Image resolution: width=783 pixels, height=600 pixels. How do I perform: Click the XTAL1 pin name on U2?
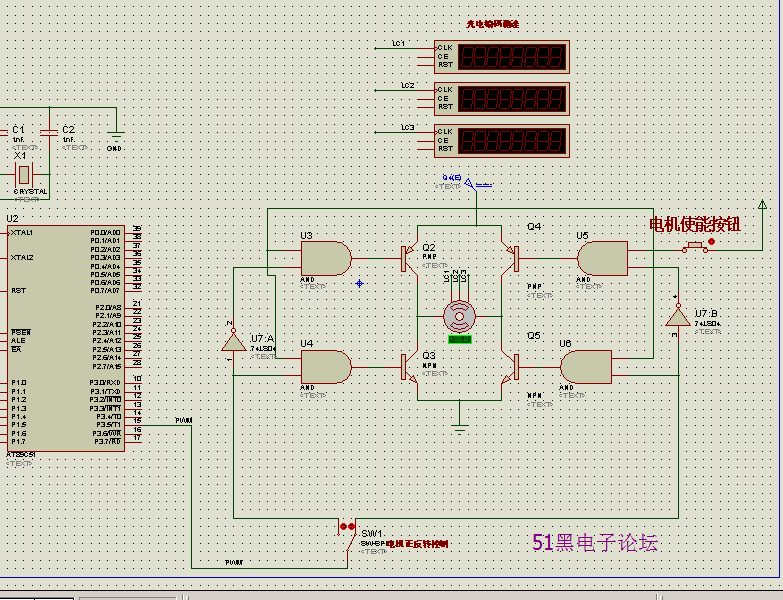(x=22, y=233)
